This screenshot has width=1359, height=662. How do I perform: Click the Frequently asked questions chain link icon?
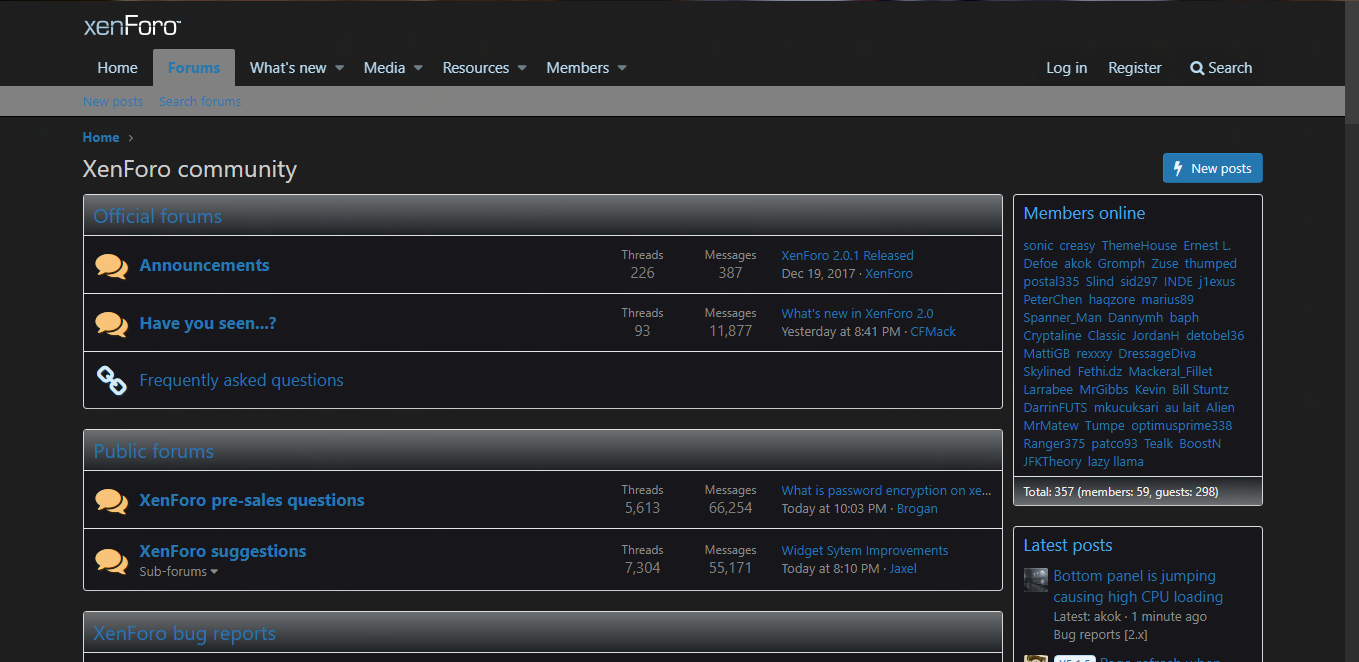click(111, 380)
